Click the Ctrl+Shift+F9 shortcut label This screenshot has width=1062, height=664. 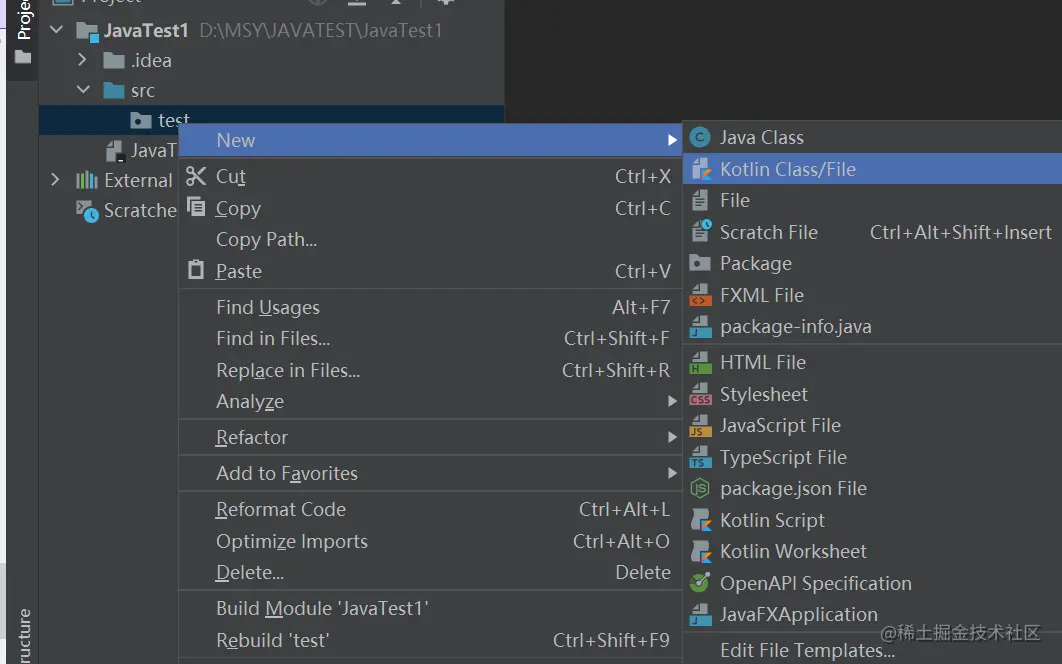click(x=611, y=640)
